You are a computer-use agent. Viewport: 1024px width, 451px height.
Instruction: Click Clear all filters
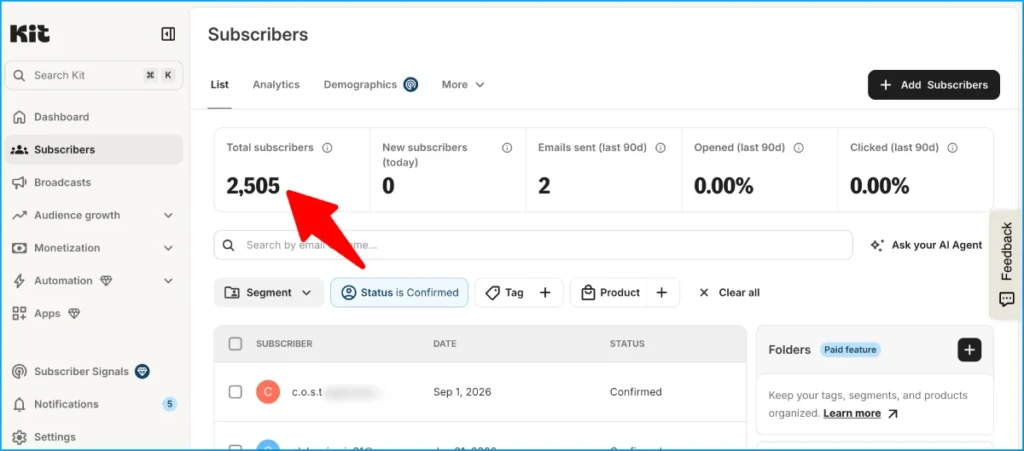pyautogui.click(x=729, y=292)
